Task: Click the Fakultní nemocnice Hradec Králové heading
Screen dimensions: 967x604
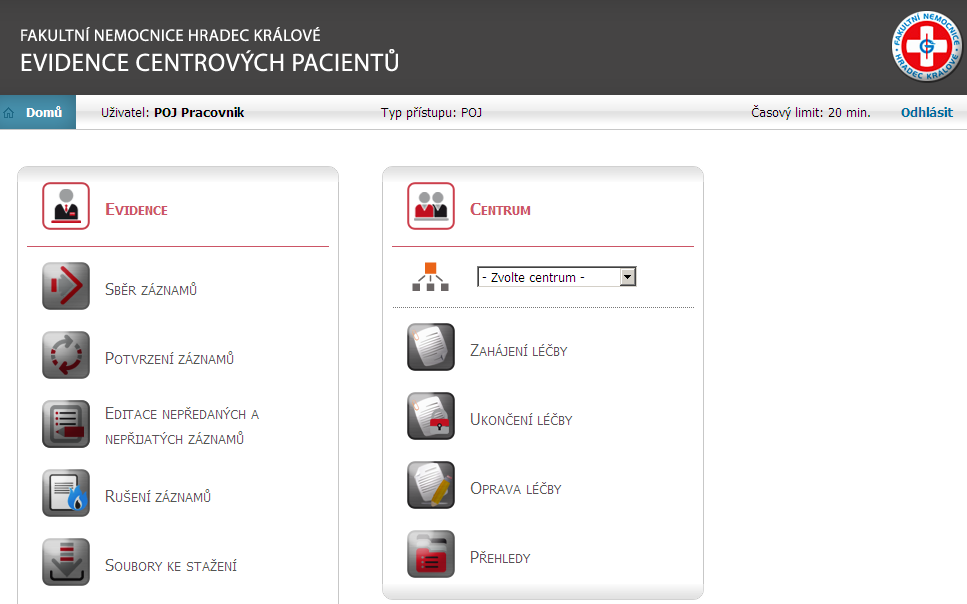Action: tap(170, 35)
